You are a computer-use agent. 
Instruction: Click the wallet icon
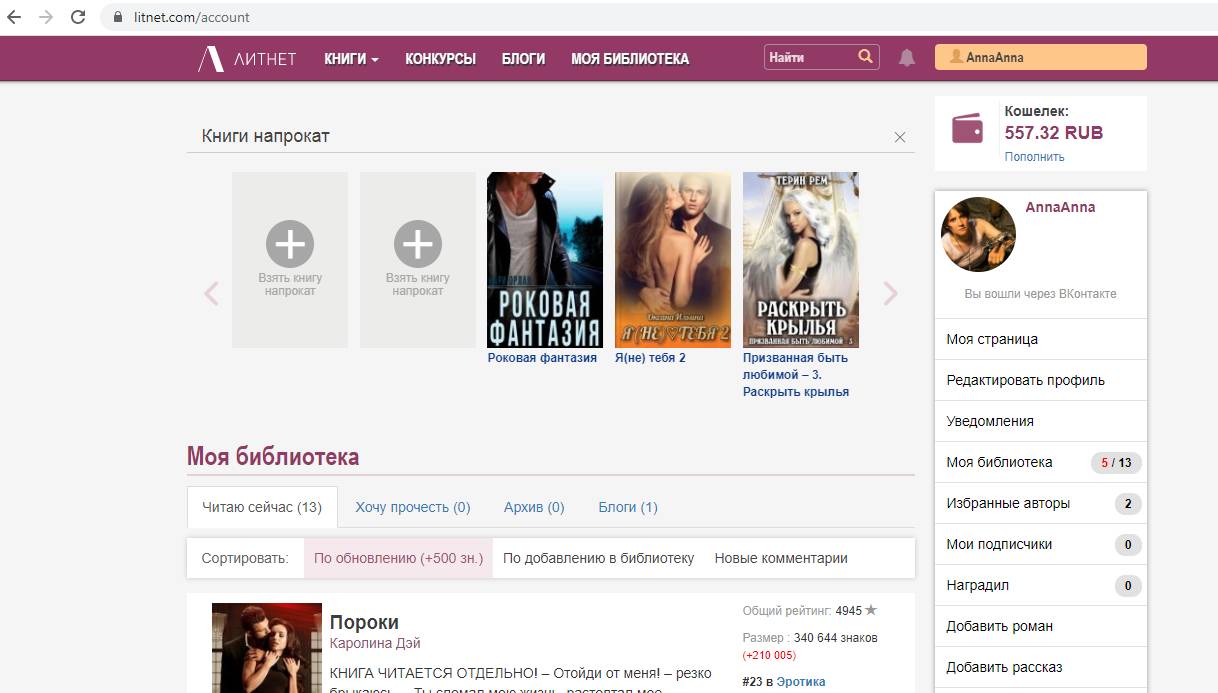pos(967,130)
